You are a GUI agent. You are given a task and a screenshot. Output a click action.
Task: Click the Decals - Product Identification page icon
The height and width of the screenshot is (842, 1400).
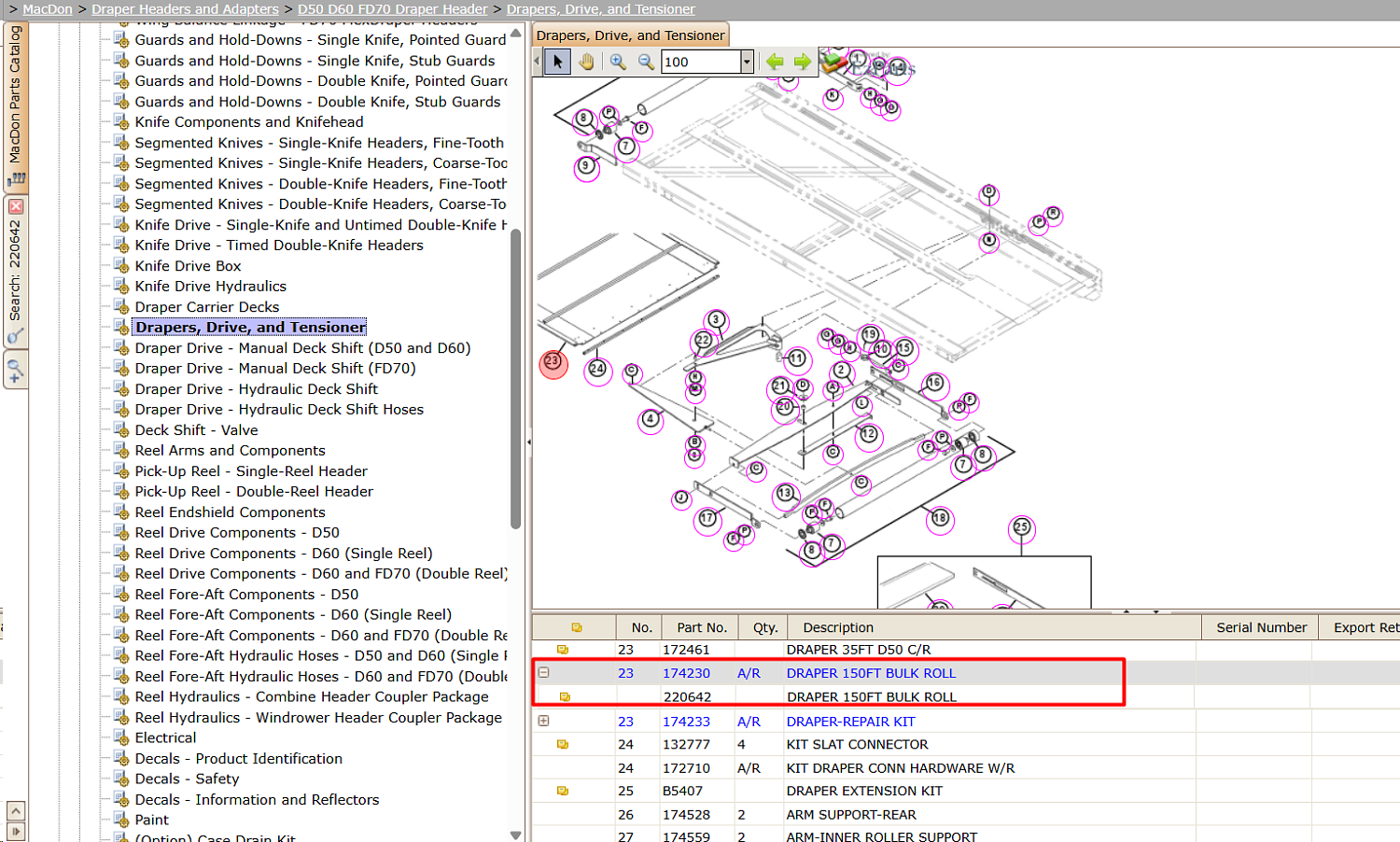pos(121,758)
